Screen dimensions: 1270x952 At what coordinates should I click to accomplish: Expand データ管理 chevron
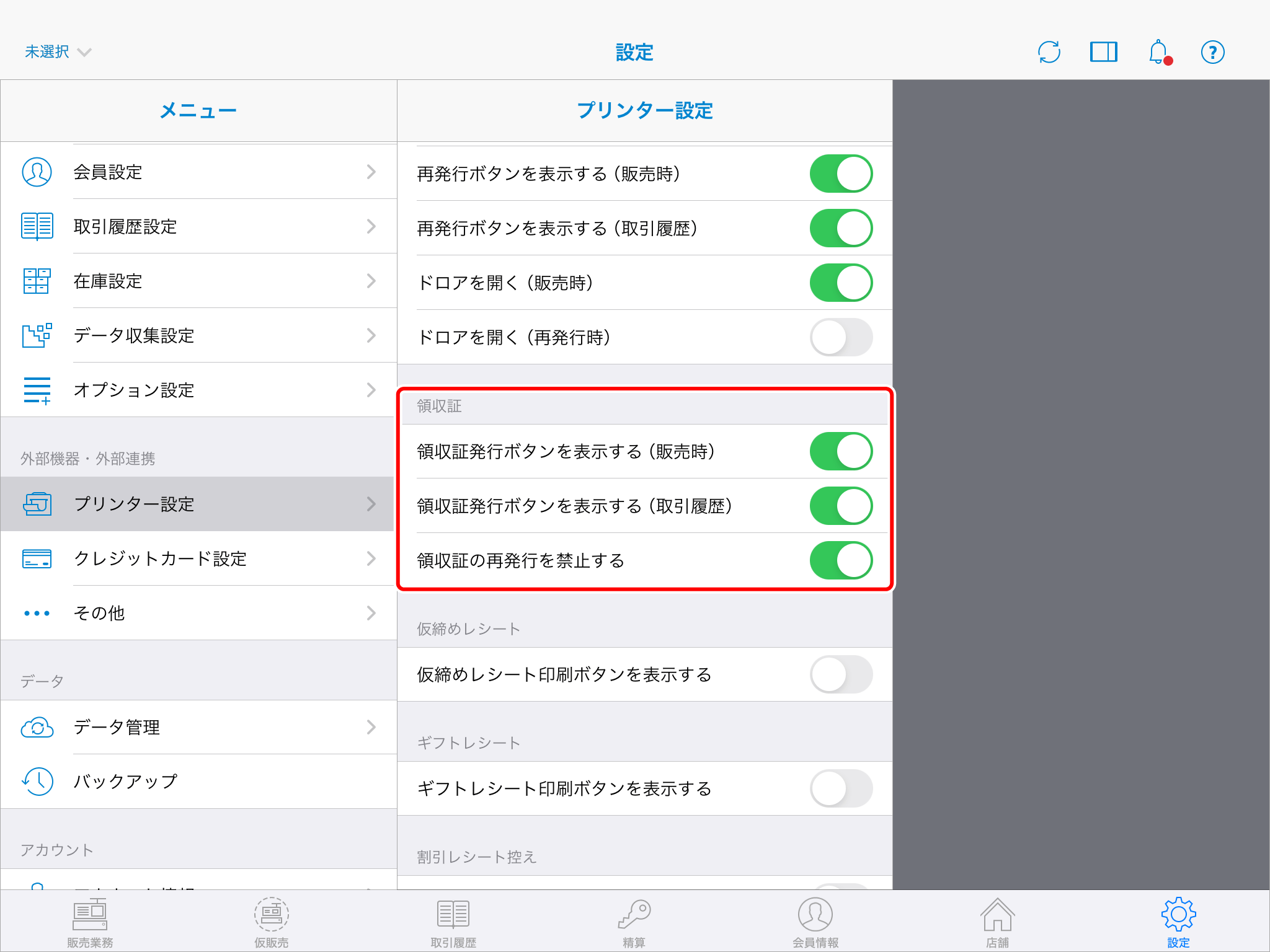tap(371, 727)
